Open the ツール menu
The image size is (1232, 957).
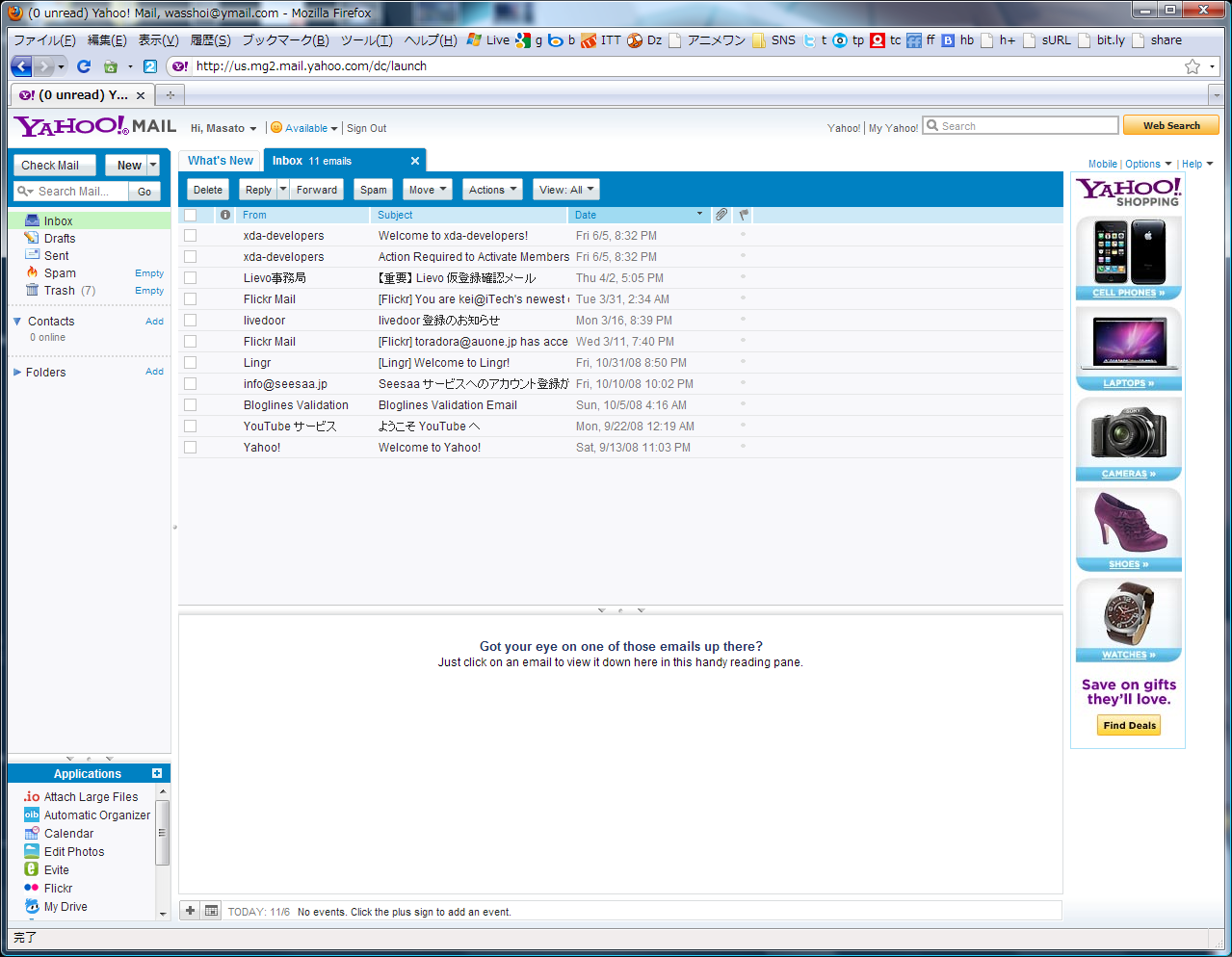(366, 40)
